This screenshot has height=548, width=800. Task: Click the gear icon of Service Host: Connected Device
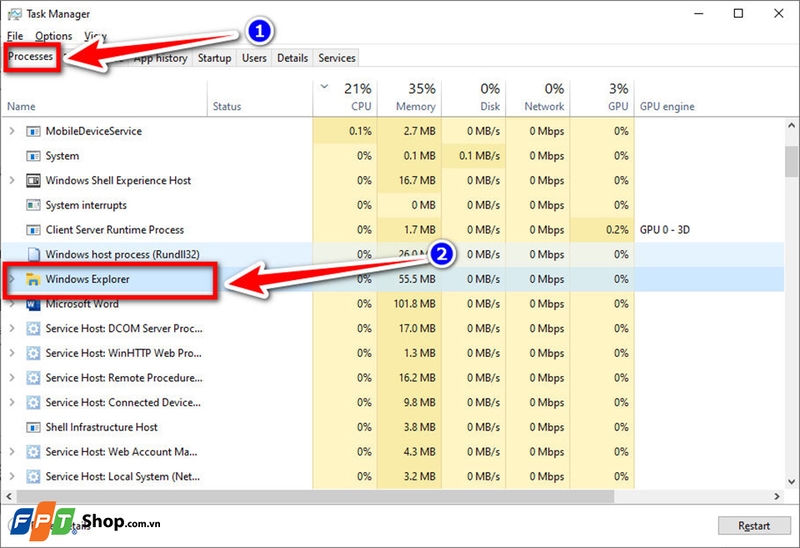(33, 403)
